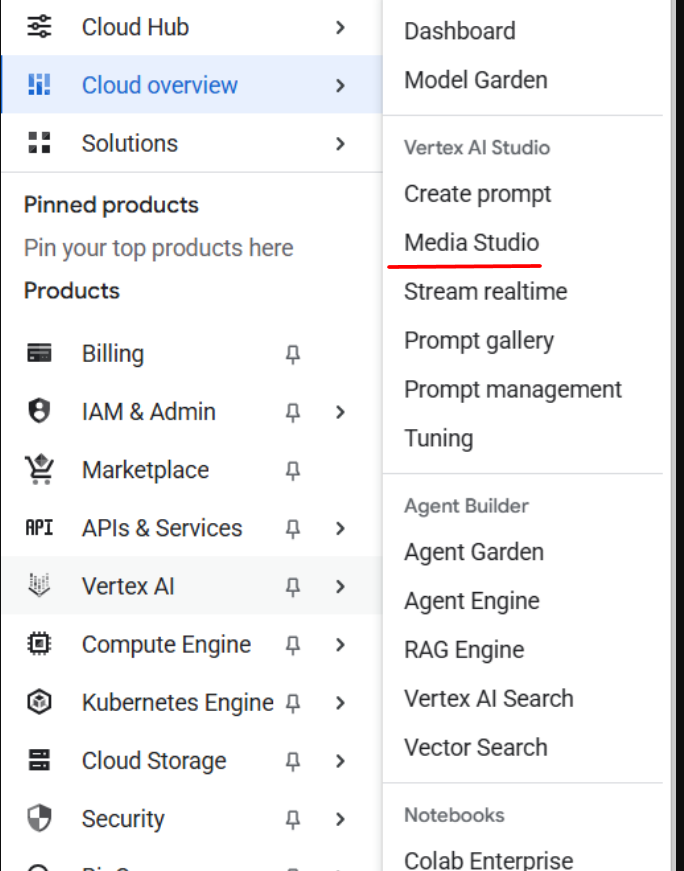This screenshot has height=871, width=684.
Task: Open Agent Engine
Action: (x=472, y=601)
